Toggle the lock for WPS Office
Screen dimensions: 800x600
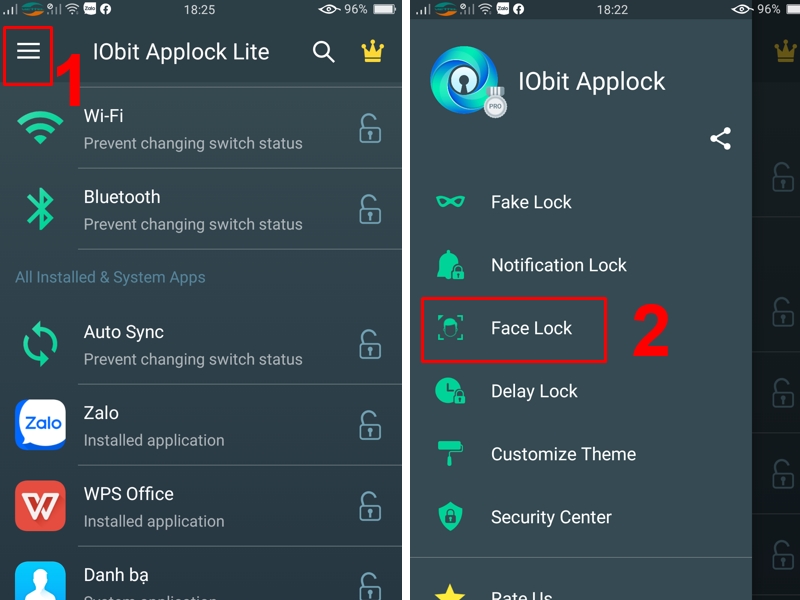point(370,506)
